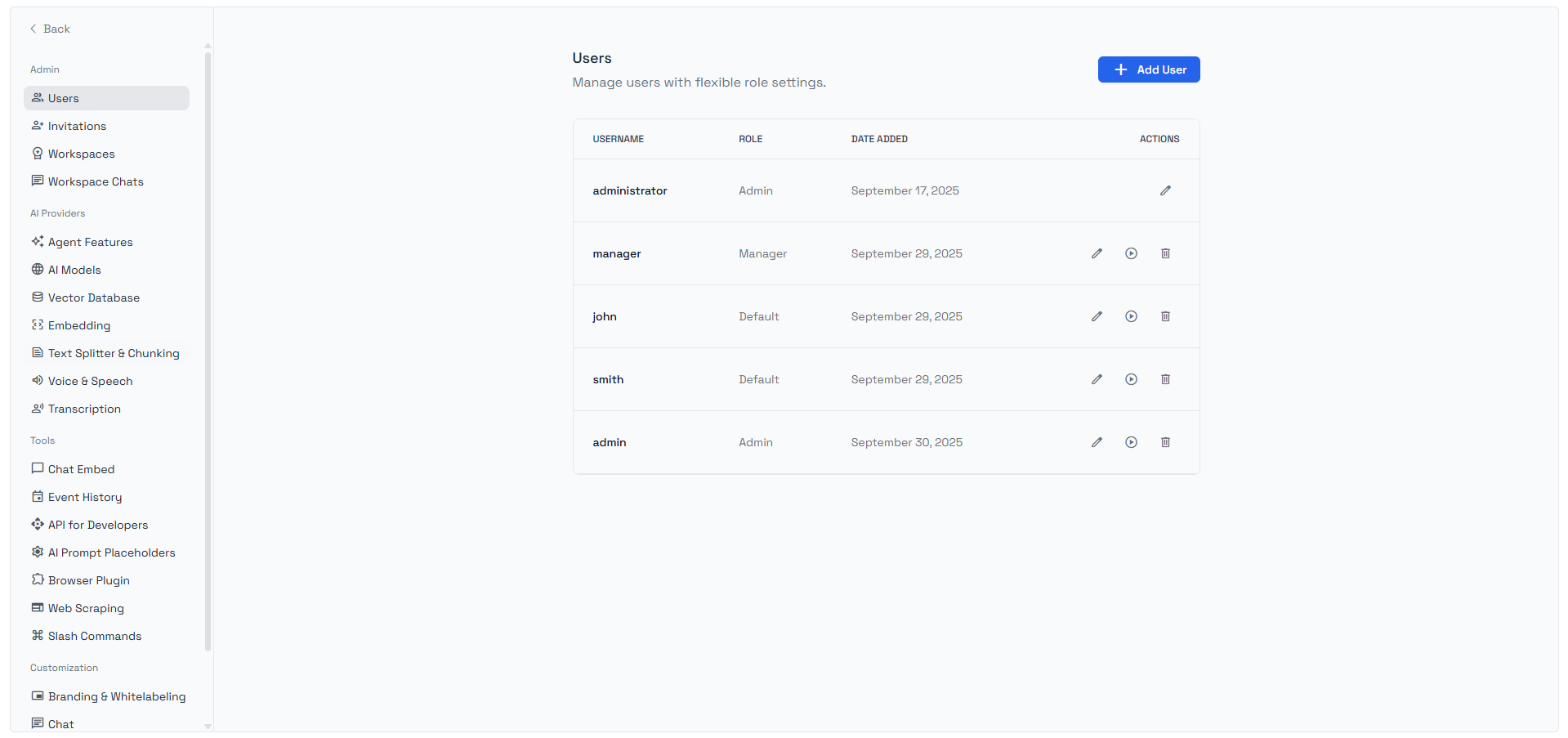Image resolution: width=1568 pixels, height=738 pixels.
Task: Delete the smith user account
Action: [x=1165, y=379]
